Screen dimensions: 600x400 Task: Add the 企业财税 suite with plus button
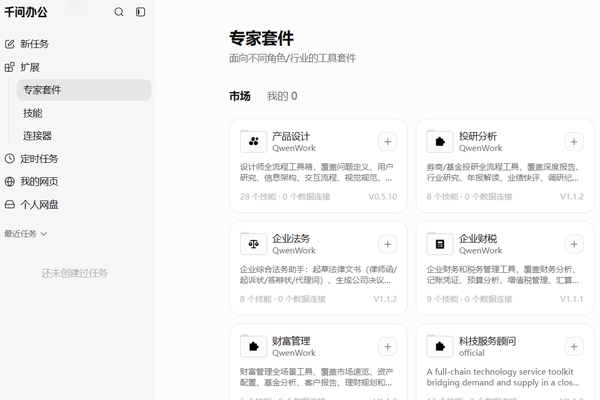coord(574,244)
